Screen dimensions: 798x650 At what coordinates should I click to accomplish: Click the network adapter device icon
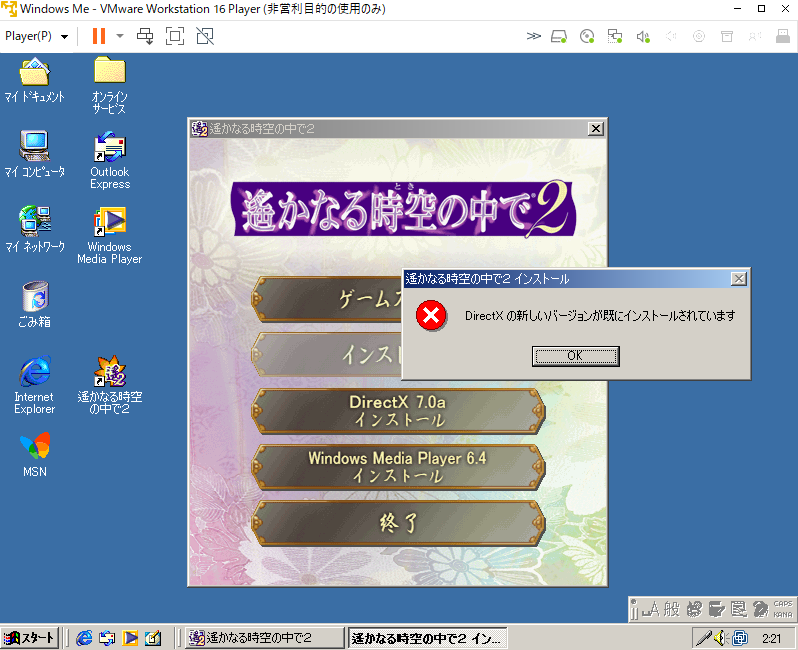click(x=615, y=36)
